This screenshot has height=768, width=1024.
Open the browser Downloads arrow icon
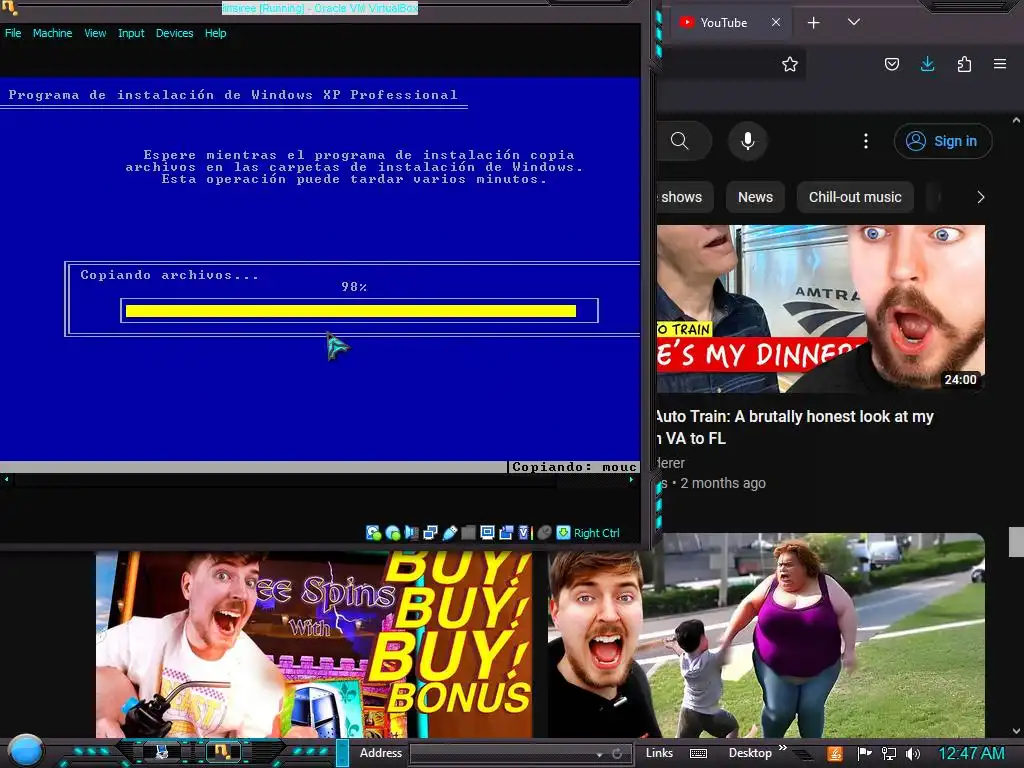tap(927, 64)
